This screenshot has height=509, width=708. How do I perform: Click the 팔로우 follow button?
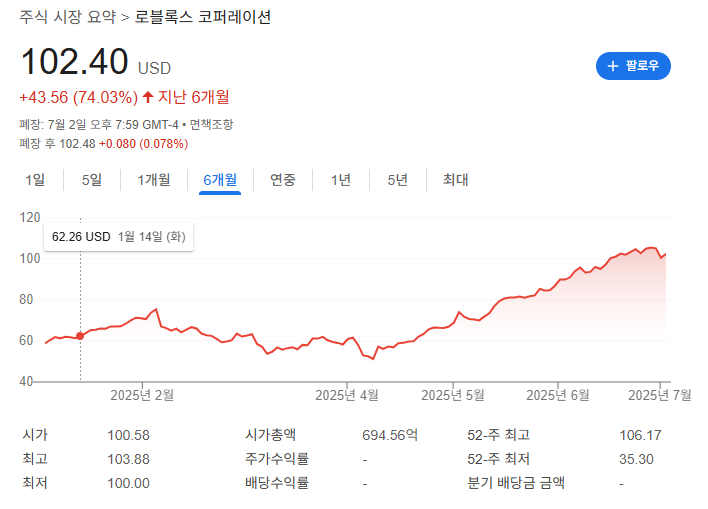(x=633, y=66)
